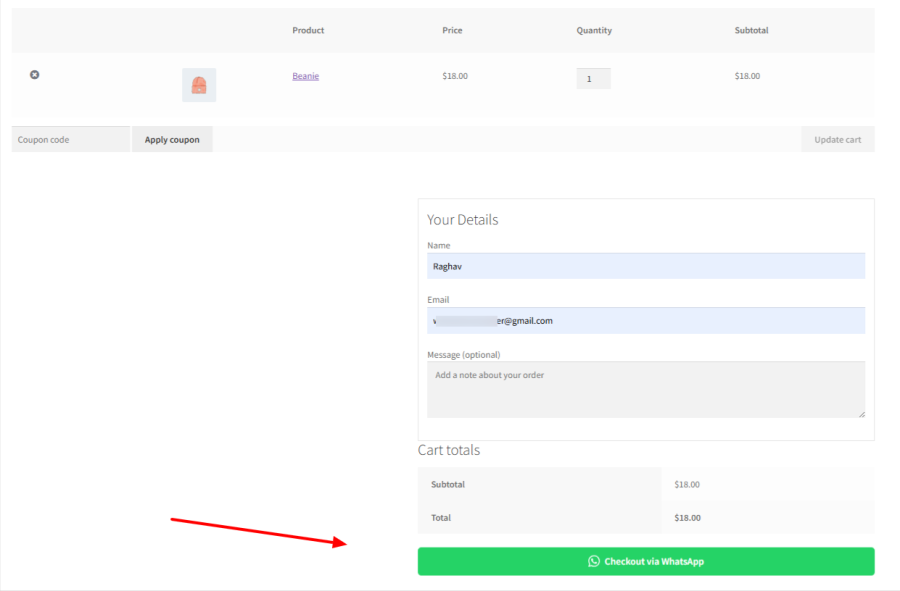Click the Total row label

(x=441, y=518)
